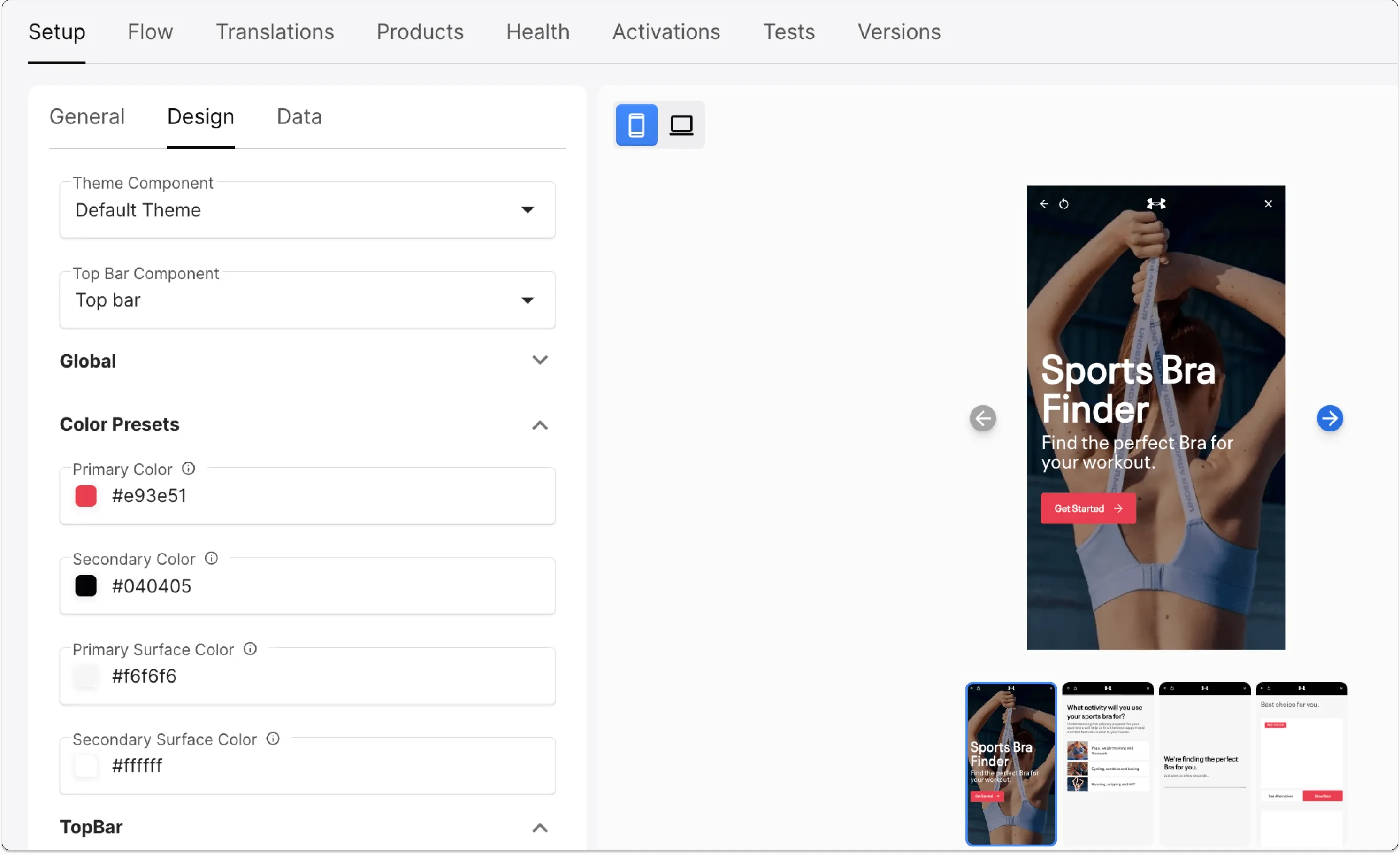1400x854 pixels.
Task: Open the Data tab
Action: [x=299, y=116]
